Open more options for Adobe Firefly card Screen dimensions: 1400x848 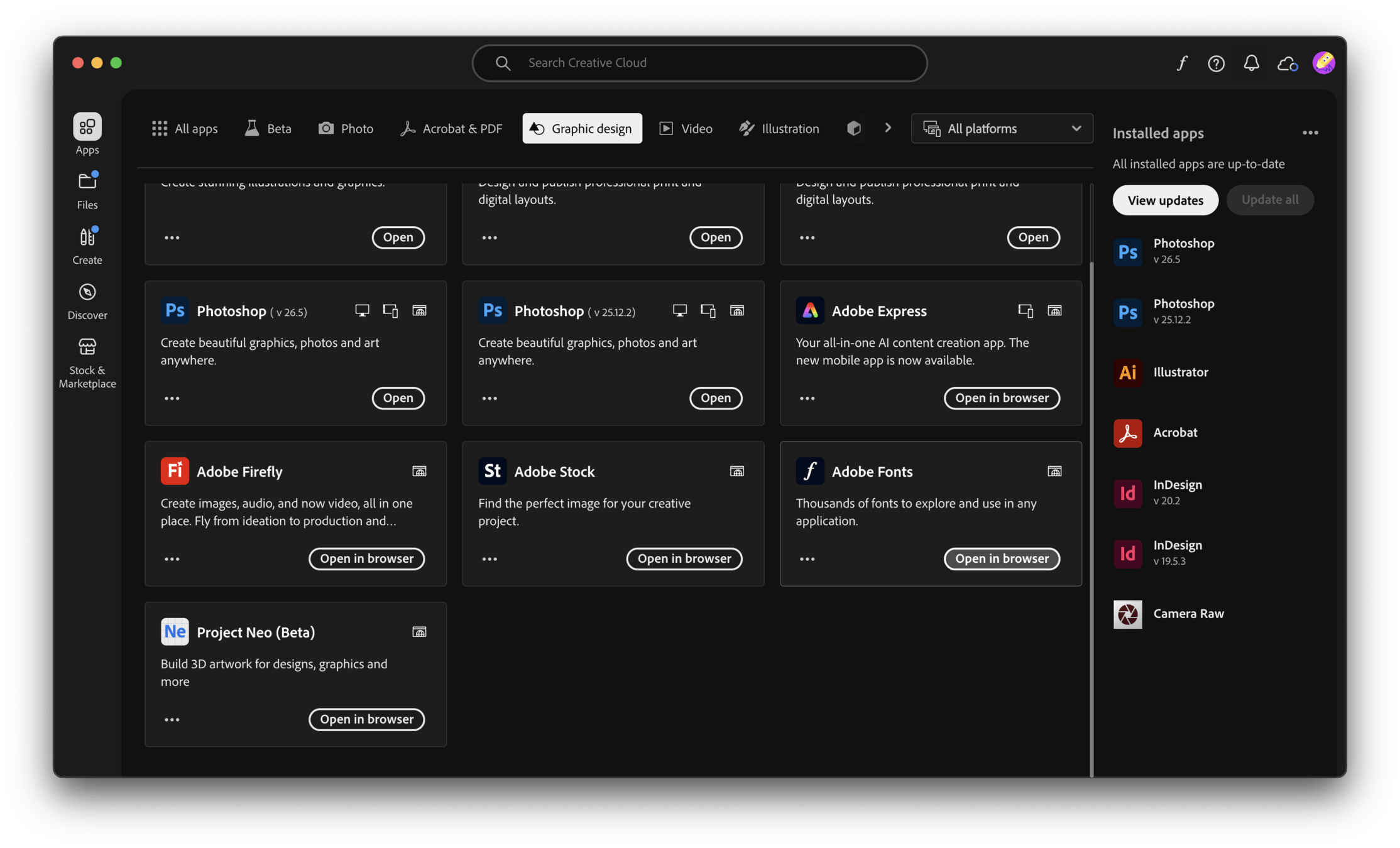[172, 559]
